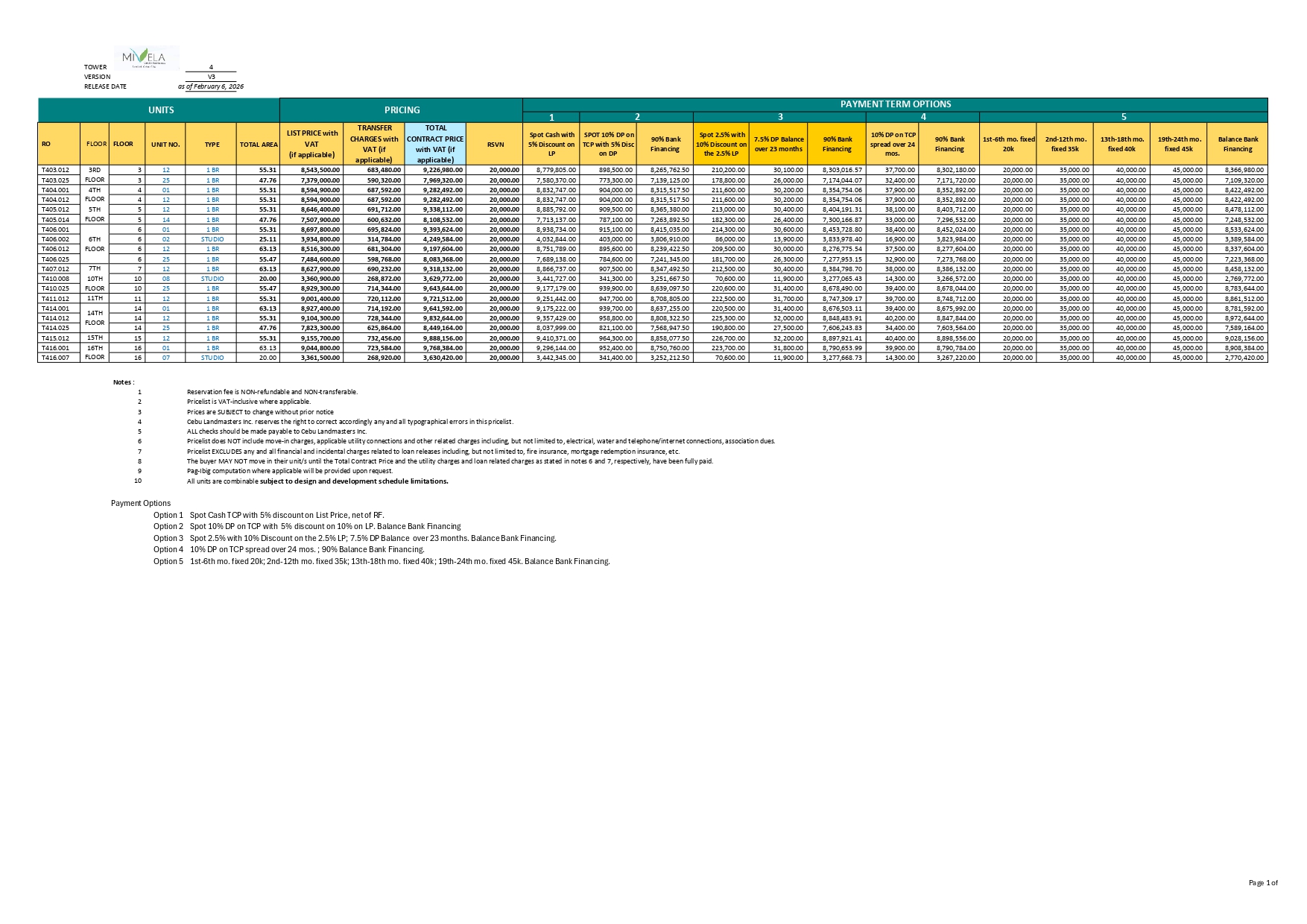
Task: Select the "TOTAL AREA" column header
Action: pyautogui.click(x=259, y=144)
